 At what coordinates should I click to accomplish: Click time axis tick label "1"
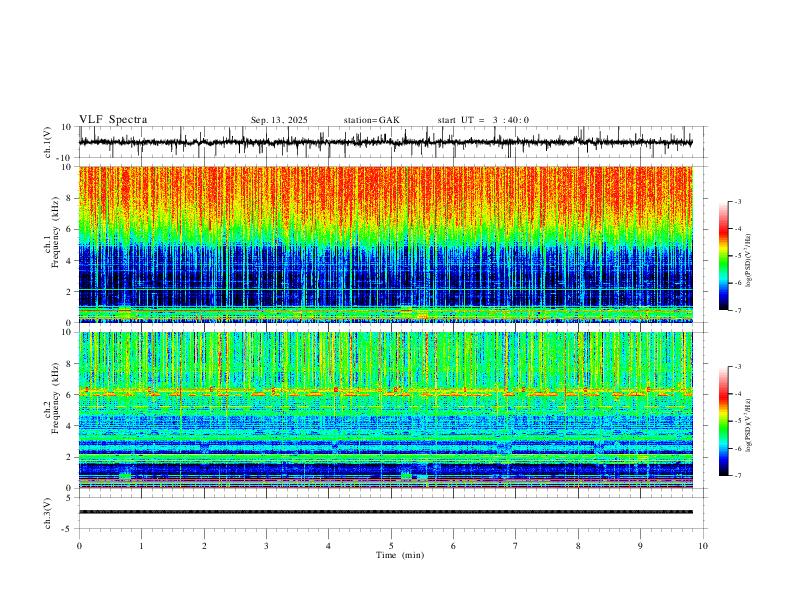coord(141,546)
